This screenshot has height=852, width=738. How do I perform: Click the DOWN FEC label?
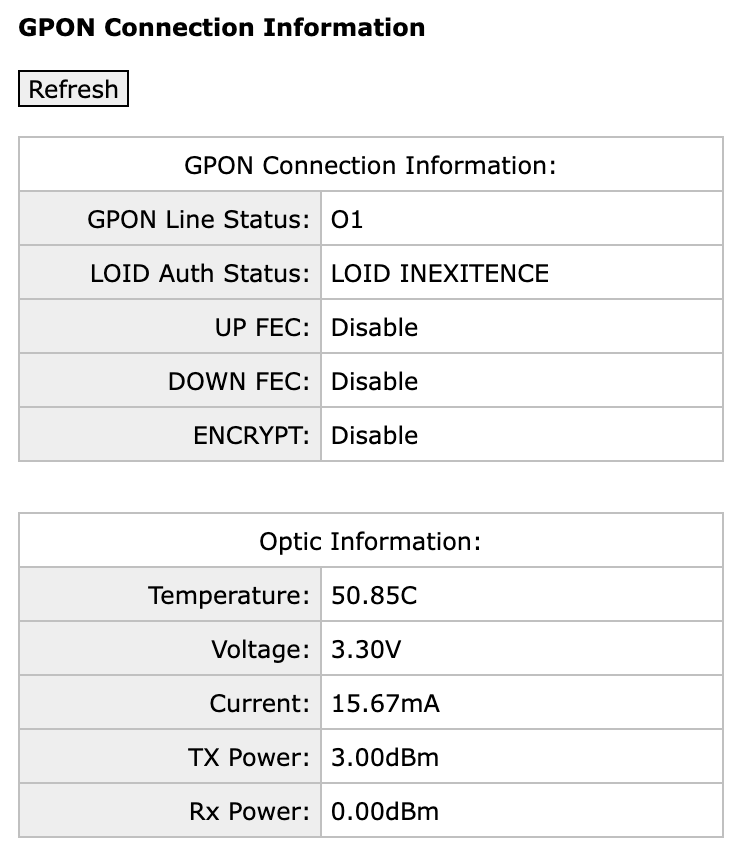(x=239, y=381)
